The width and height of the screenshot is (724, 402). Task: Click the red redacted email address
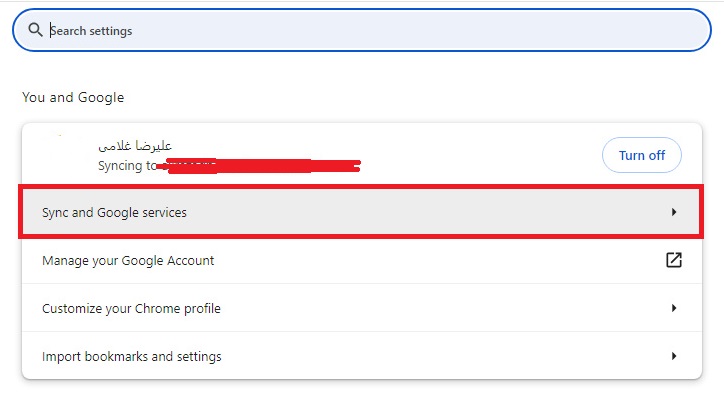click(259, 166)
